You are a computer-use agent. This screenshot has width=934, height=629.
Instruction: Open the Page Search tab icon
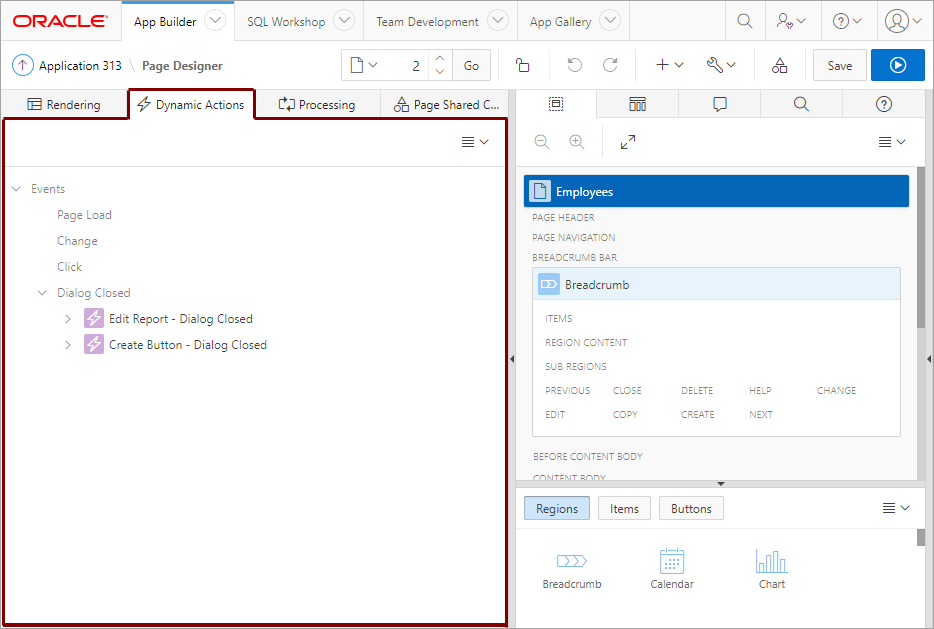tap(801, 104)
